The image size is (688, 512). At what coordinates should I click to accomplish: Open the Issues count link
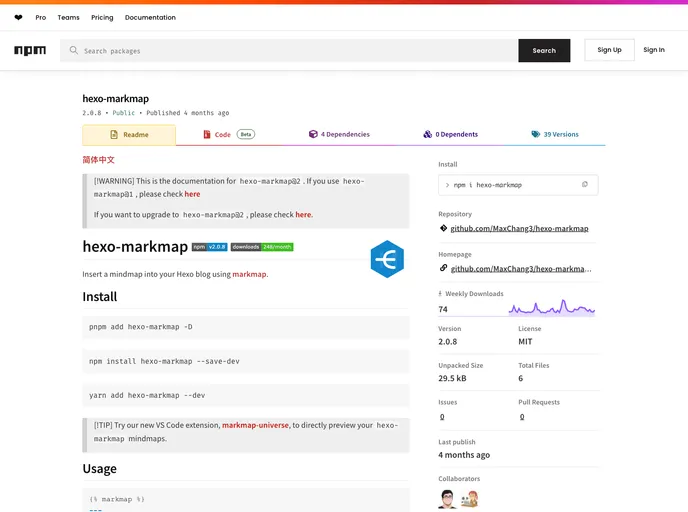click(x=442, y=417)
